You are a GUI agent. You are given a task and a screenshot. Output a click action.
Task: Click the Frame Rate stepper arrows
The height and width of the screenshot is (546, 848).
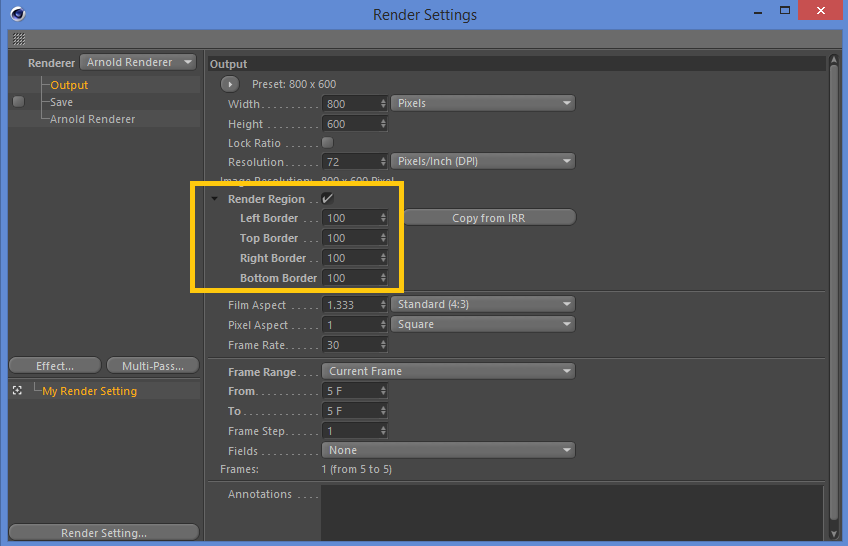(383, 344)
